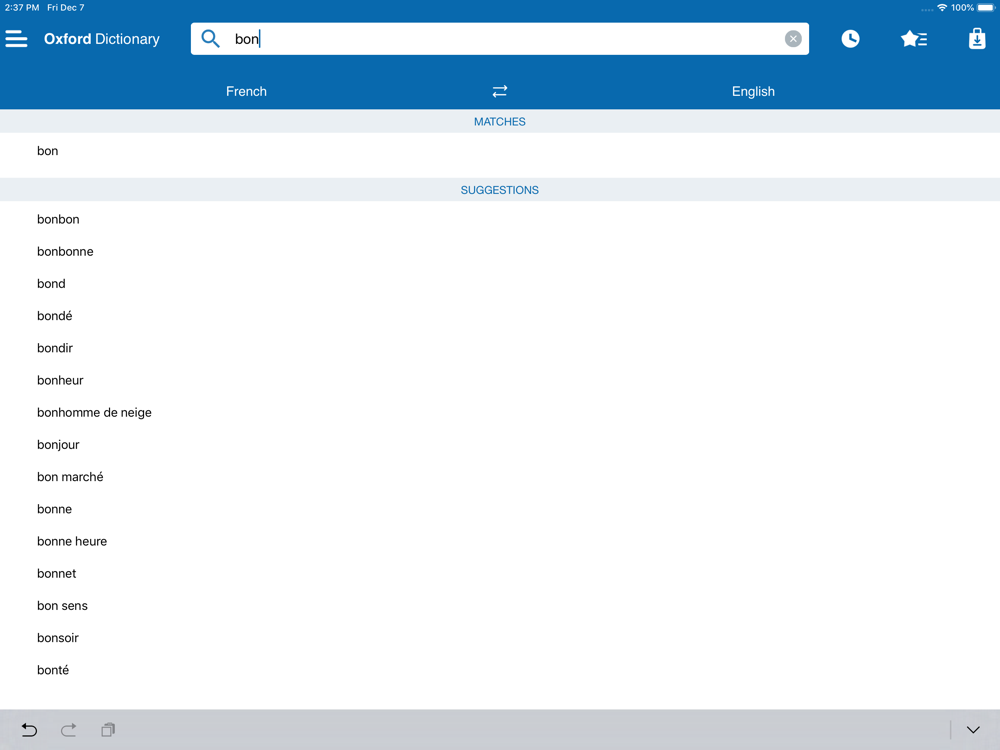The width and height of the screenshot is (1000, 750).
Task: Open suggestion 'bonnet'
Action: point(500,573)
